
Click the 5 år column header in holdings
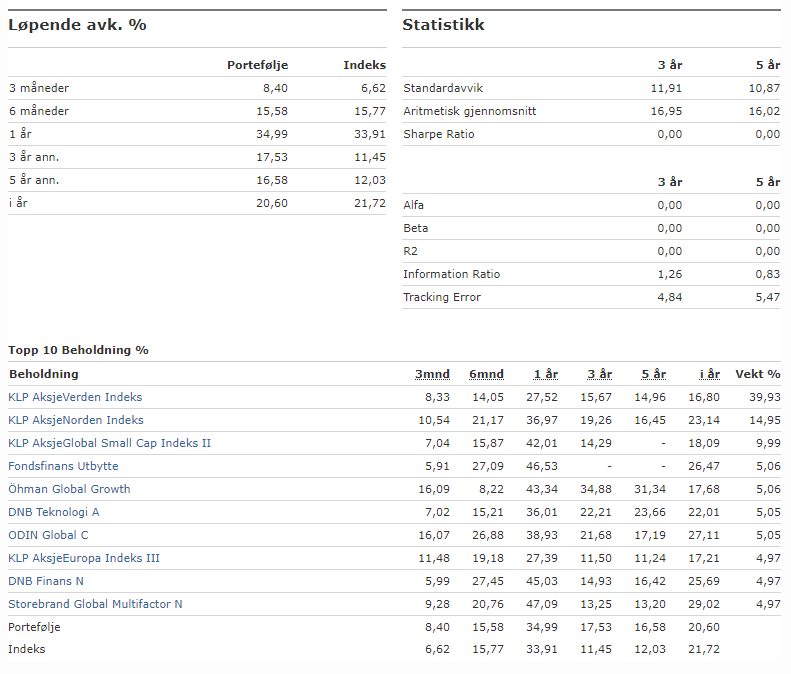[x=654, y=374]
